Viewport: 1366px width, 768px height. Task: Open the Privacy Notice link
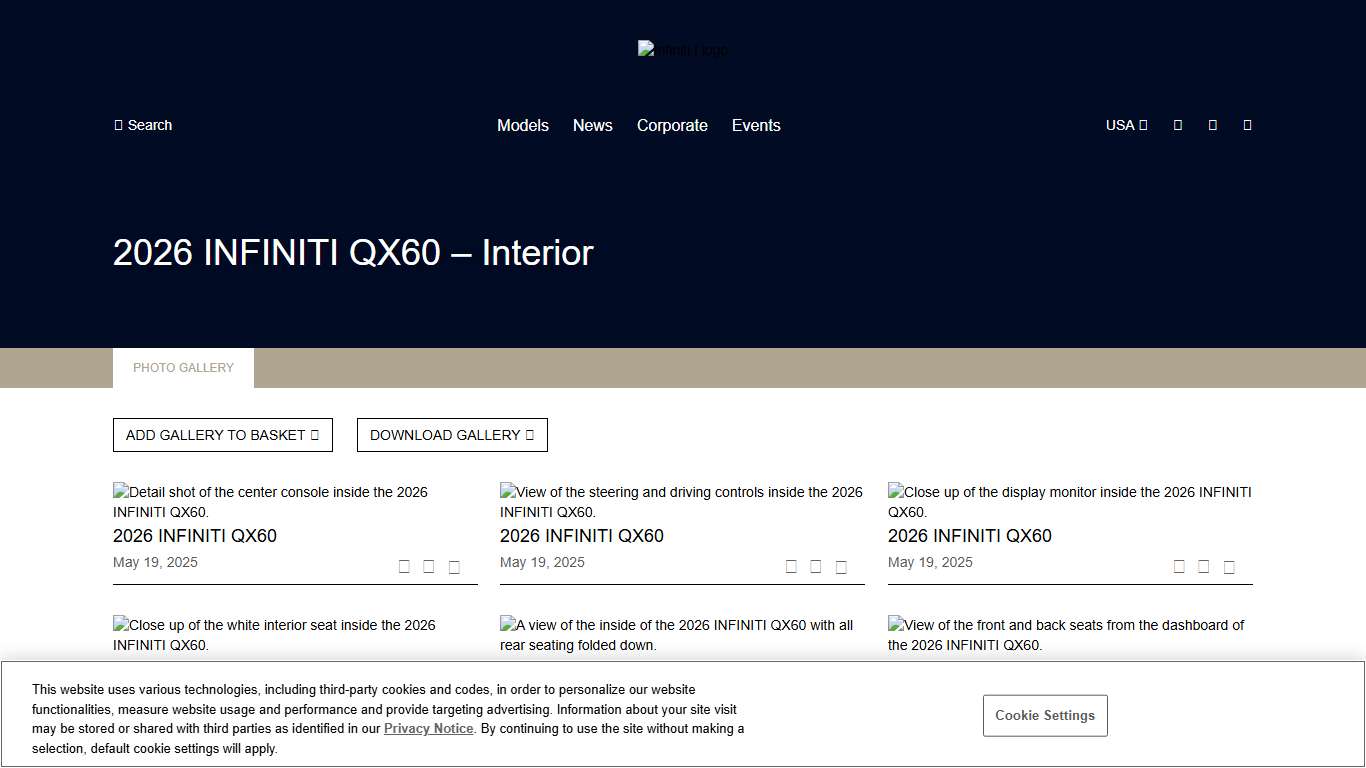pos(428,729)
